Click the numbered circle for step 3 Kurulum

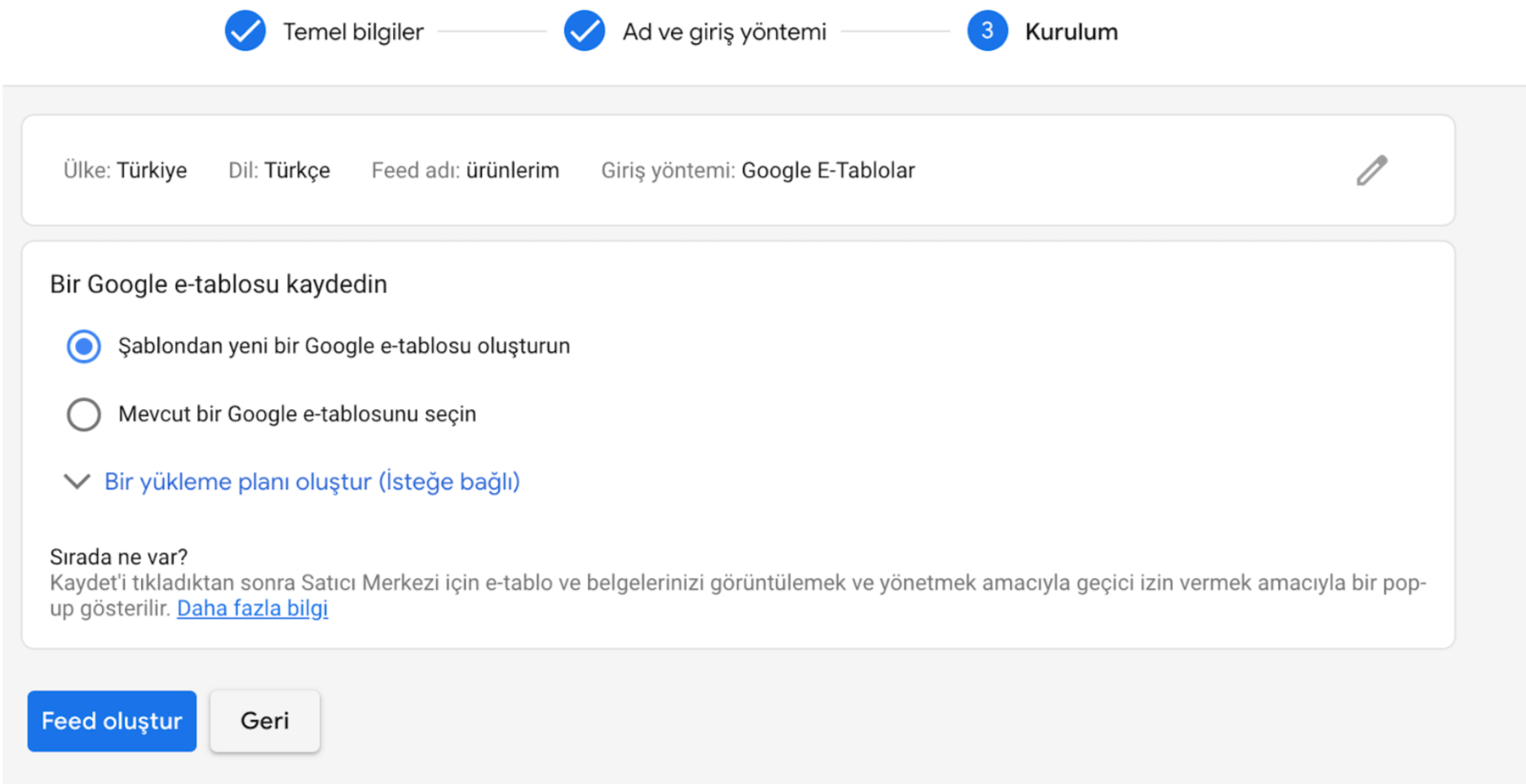pos(987,31)
